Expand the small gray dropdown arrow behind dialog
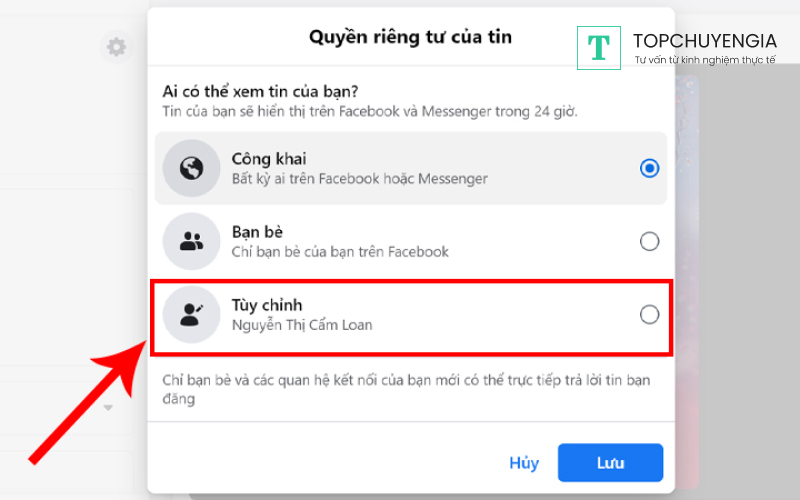This screenshot has height=500, width=800. click(x=108, y=408)
